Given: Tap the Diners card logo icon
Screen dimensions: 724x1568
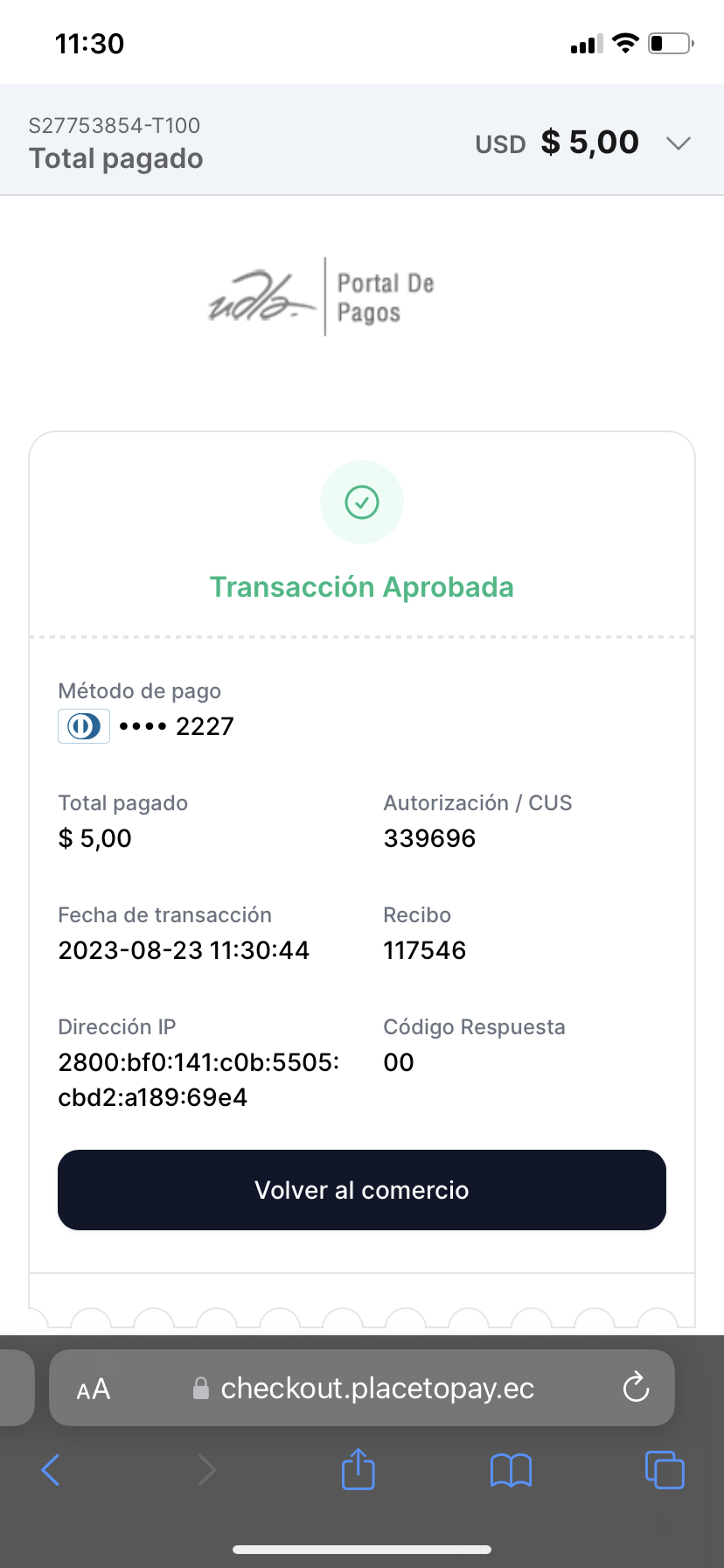Looking at the screenshot, I should tap(84, 726).
